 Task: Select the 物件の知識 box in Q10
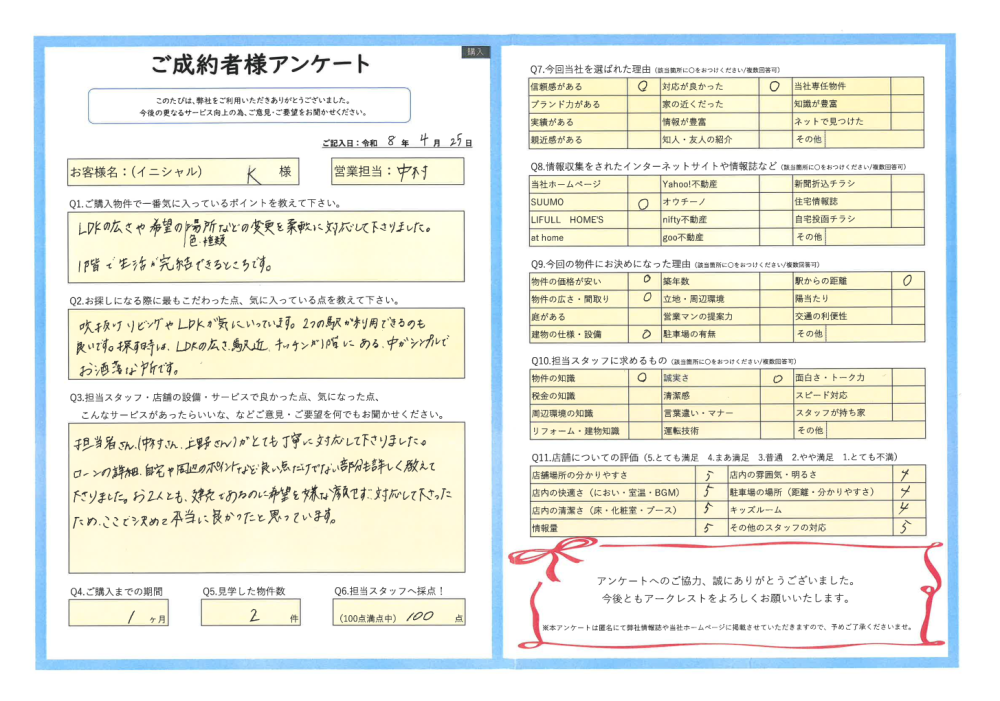(x=642, y=378)
